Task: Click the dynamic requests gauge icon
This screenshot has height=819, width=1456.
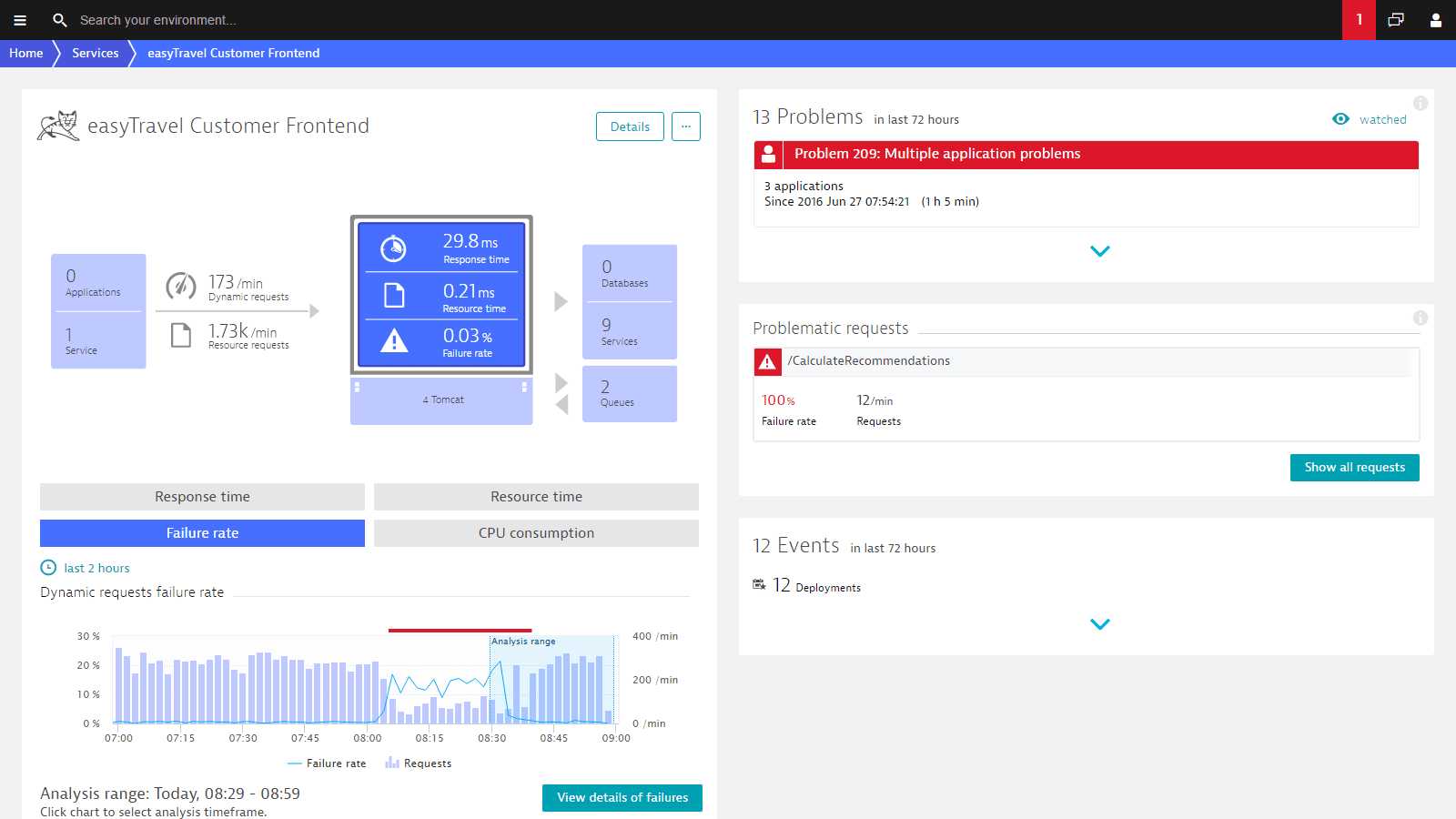Action: point(180,286)
